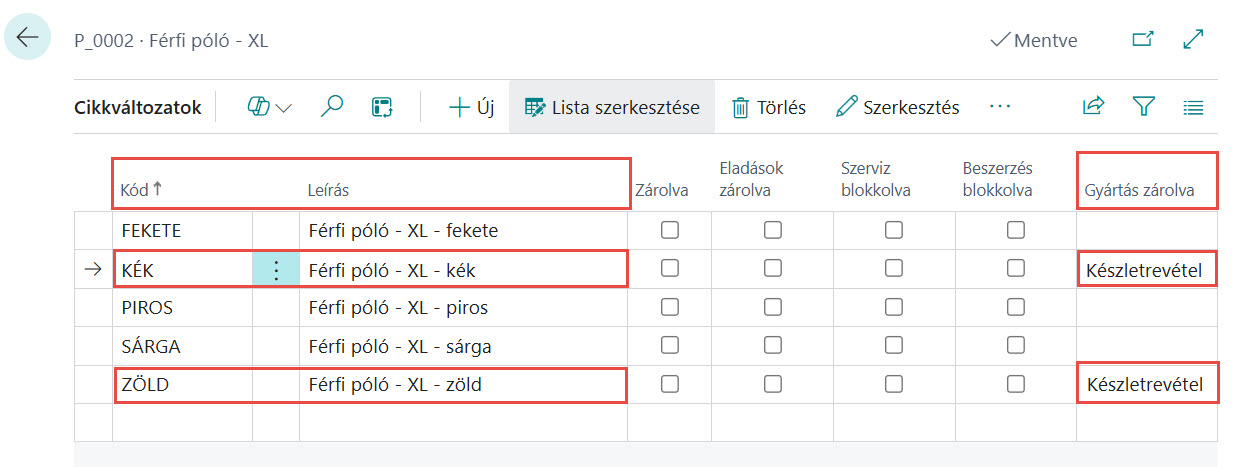This screenshot has height=467, width=1250.
Task: Click the + Új button
Action: [x=472, y=107]
